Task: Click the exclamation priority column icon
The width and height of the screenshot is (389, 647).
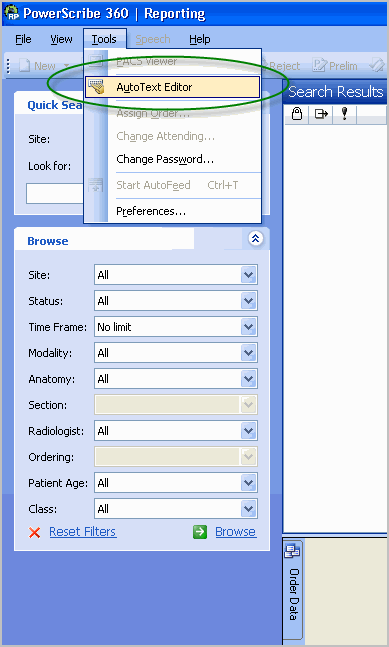Action: coord(344,113)
